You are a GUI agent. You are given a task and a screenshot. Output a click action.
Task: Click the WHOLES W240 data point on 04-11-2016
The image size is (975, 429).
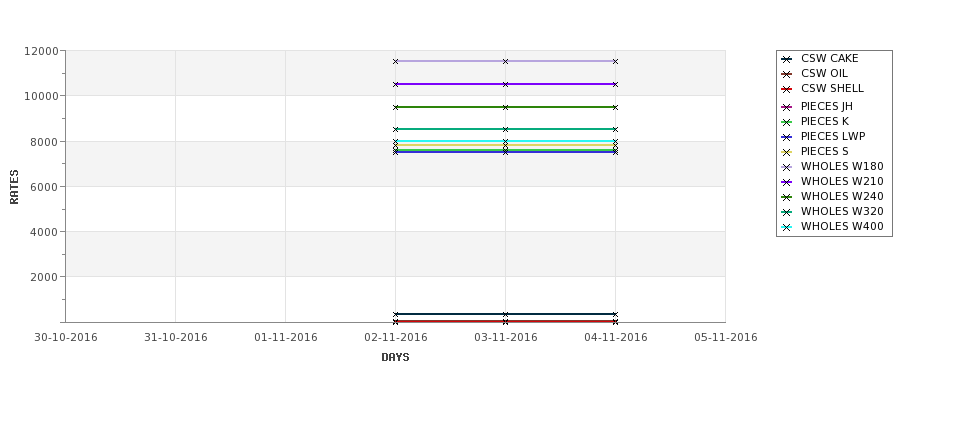pos(616,107)
